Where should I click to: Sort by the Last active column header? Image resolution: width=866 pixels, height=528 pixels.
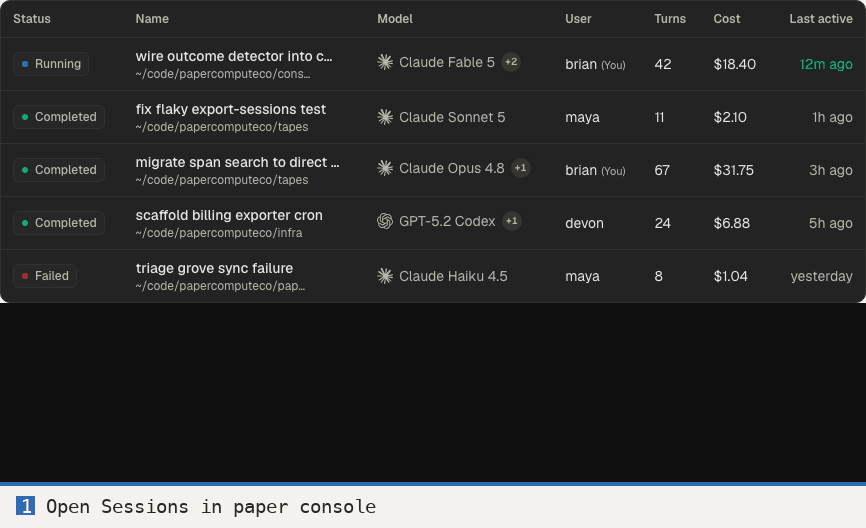click(x=821, y=19)
